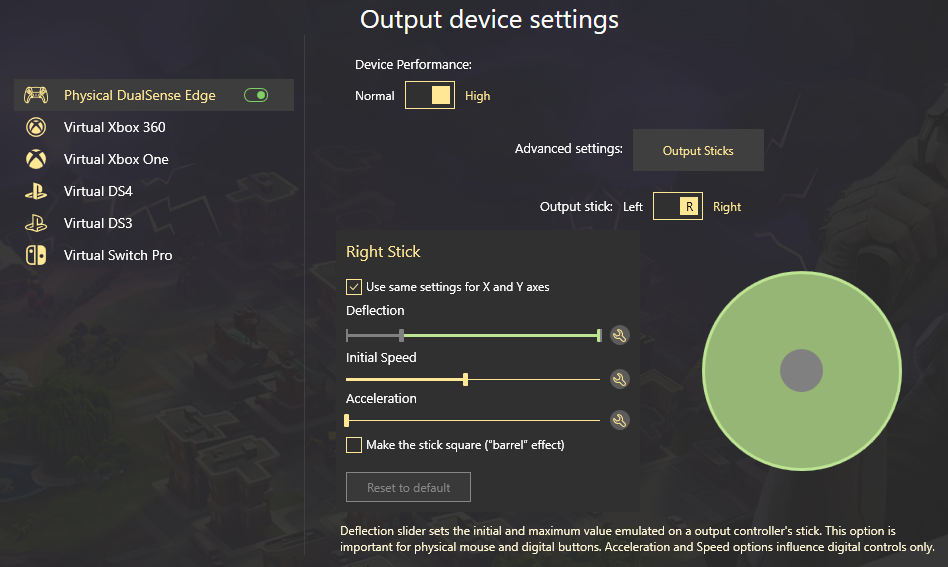The width and height of the screenshot is (948, 567).
Task: Flip the Output stick Left/Right switch
Action: [x=678, y=206]
